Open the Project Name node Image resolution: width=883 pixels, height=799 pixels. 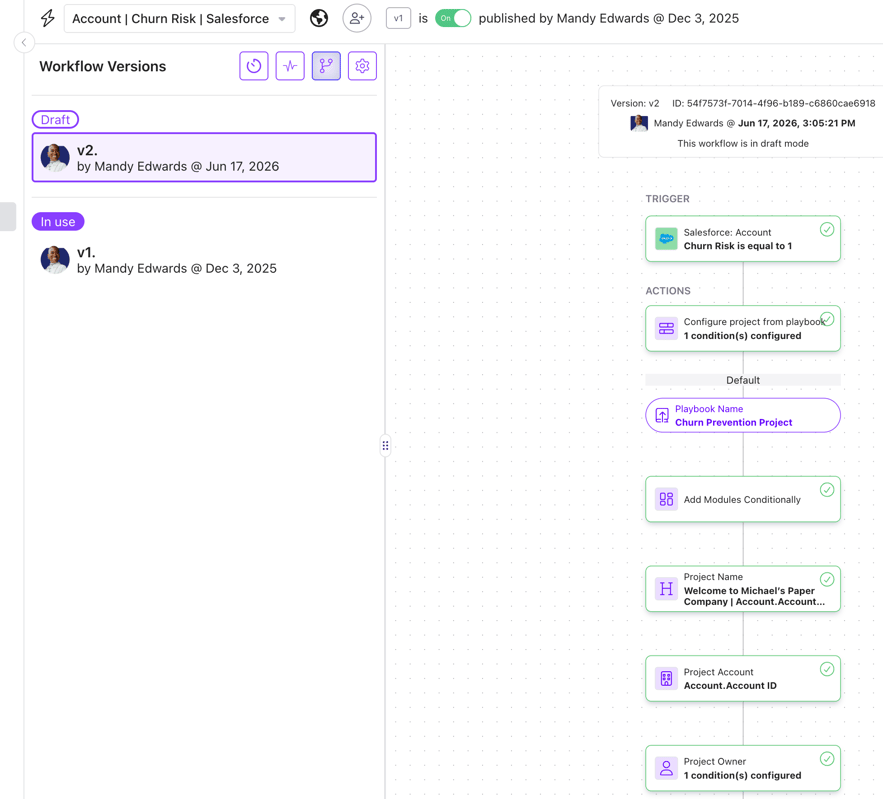(743, 589)
